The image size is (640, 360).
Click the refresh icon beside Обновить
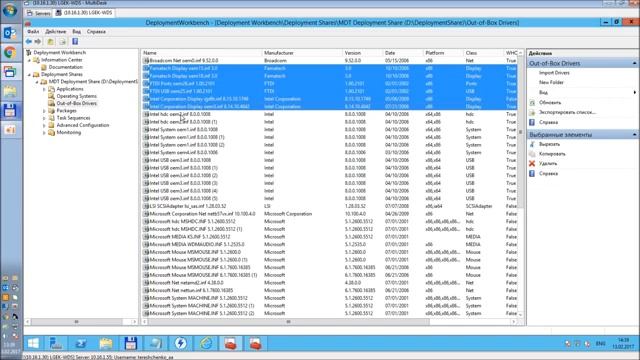[x=532, y=102]
